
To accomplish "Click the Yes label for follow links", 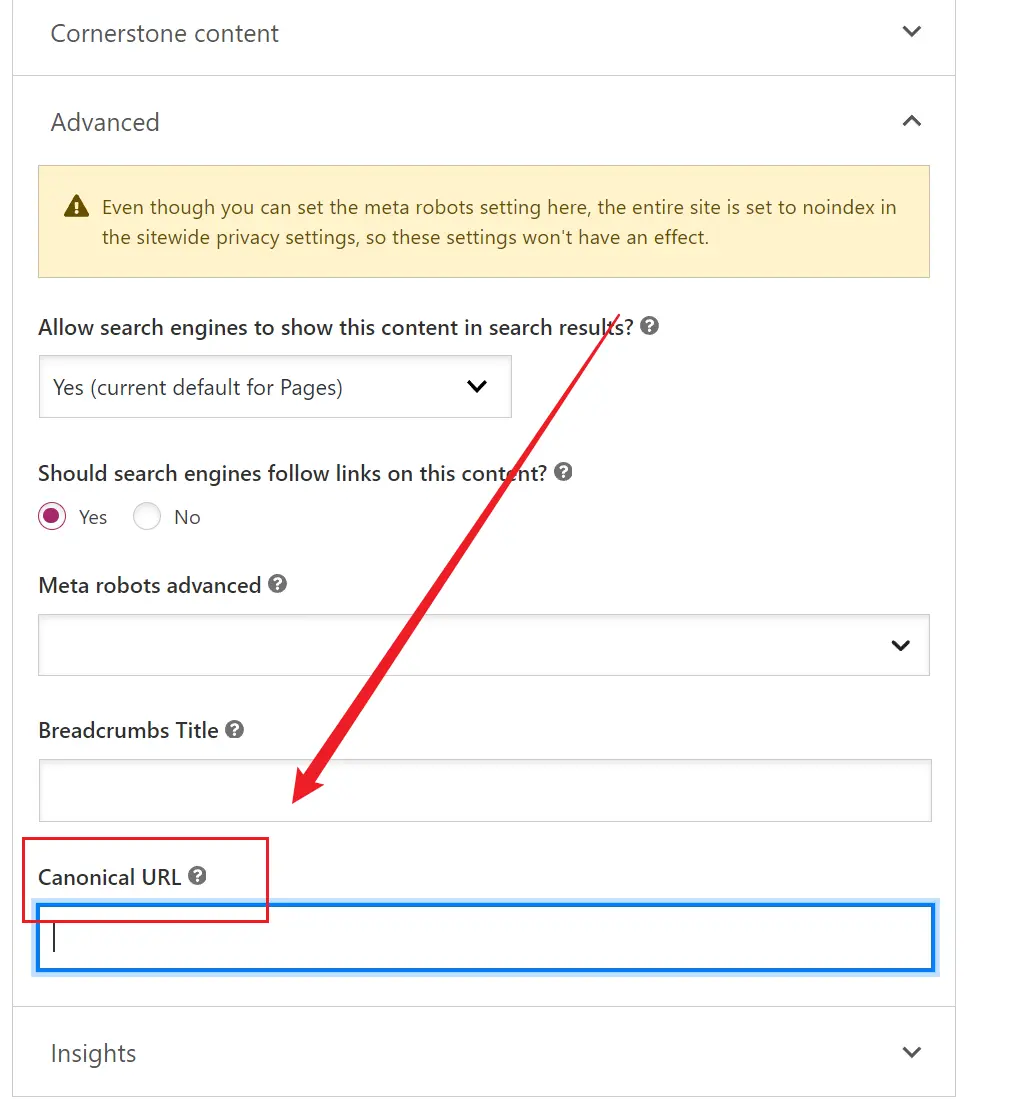I will [93, 517].
